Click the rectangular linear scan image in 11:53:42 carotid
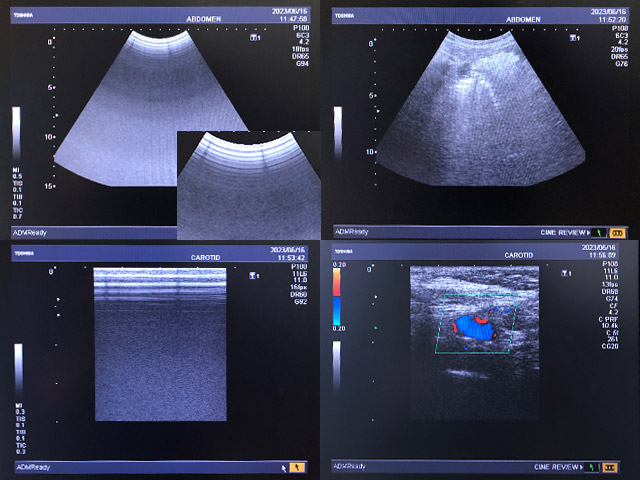640x480 pixels. (x=160, y=344)
